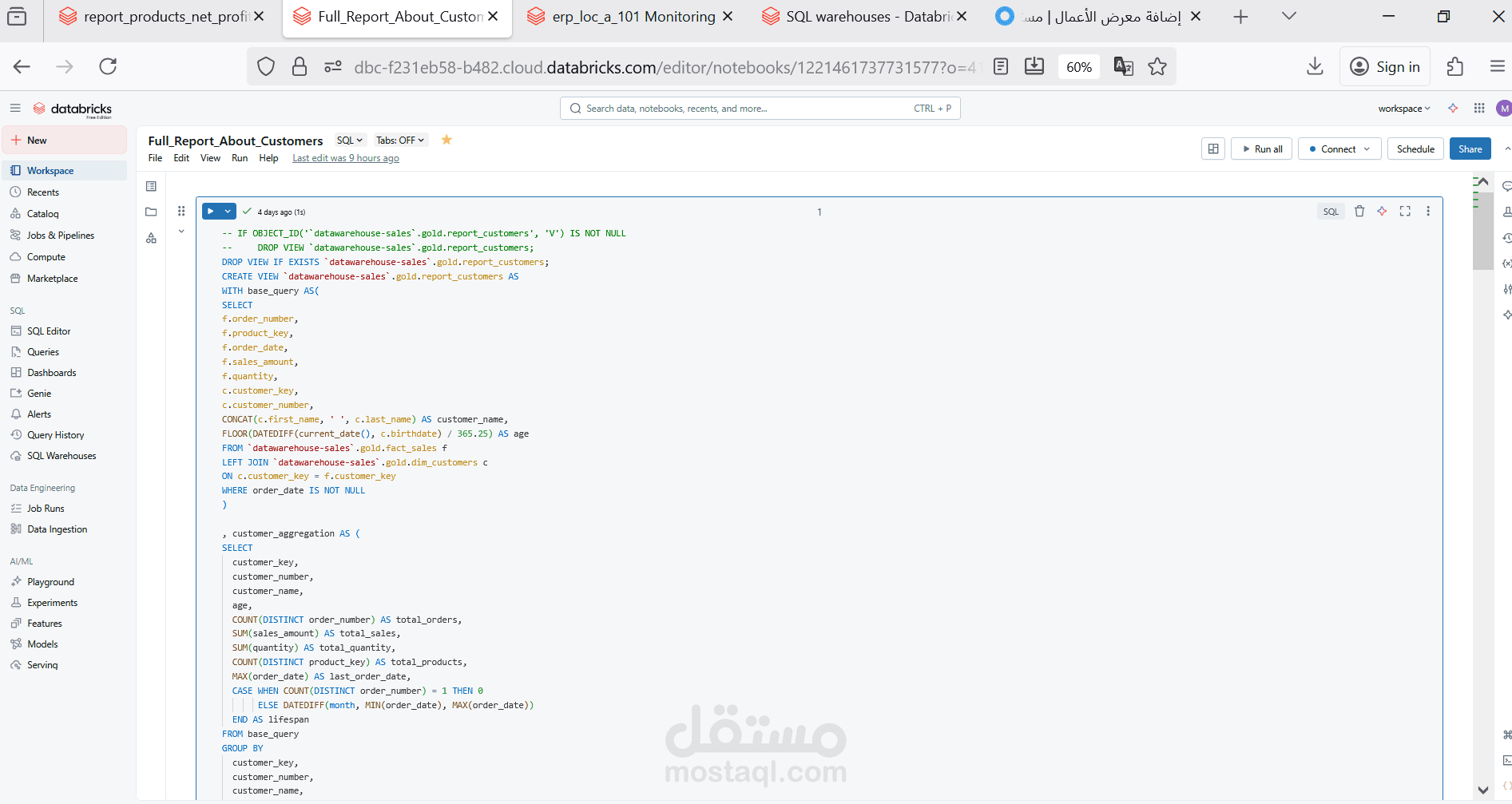Open the cell kebab actions menu
The image size is (1512, 804).
click(1428, 212)
